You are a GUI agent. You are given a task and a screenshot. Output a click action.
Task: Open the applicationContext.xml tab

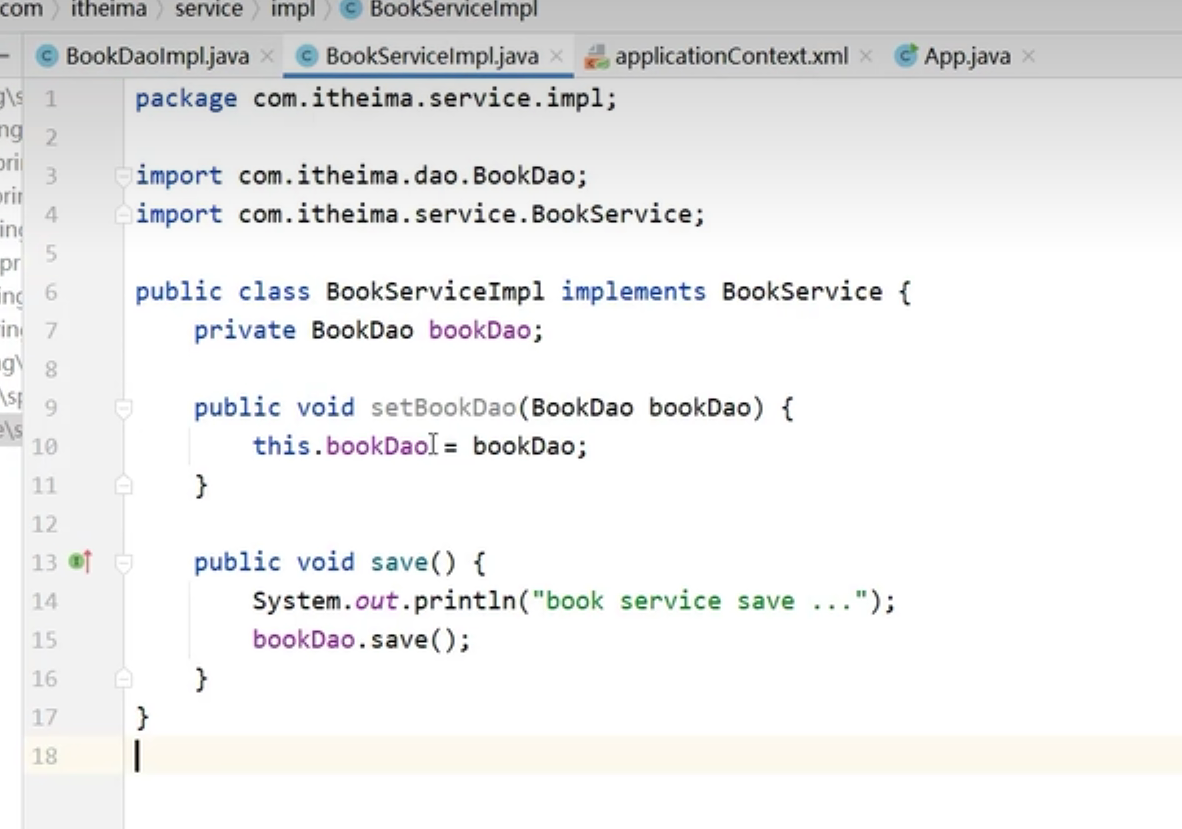pos(731,57)
